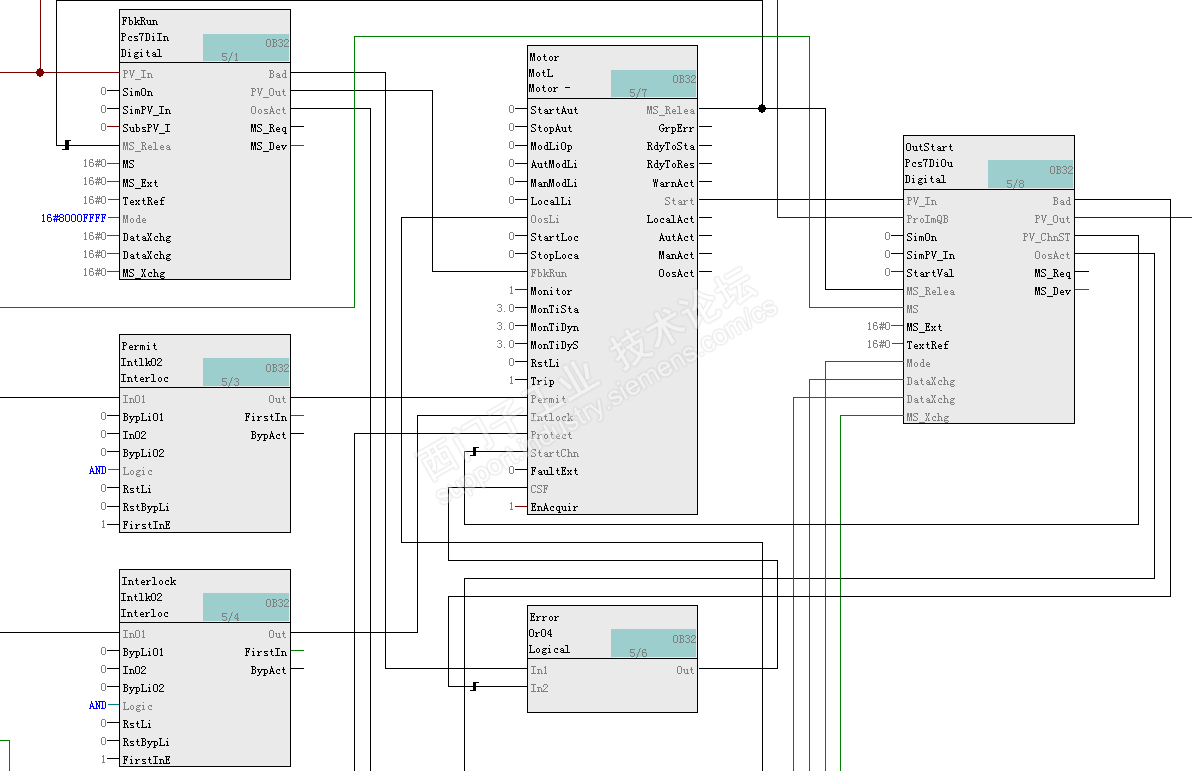The image size is (1192, 771).
Task: Select CSF input on Motor block
Action: [539, 489]
